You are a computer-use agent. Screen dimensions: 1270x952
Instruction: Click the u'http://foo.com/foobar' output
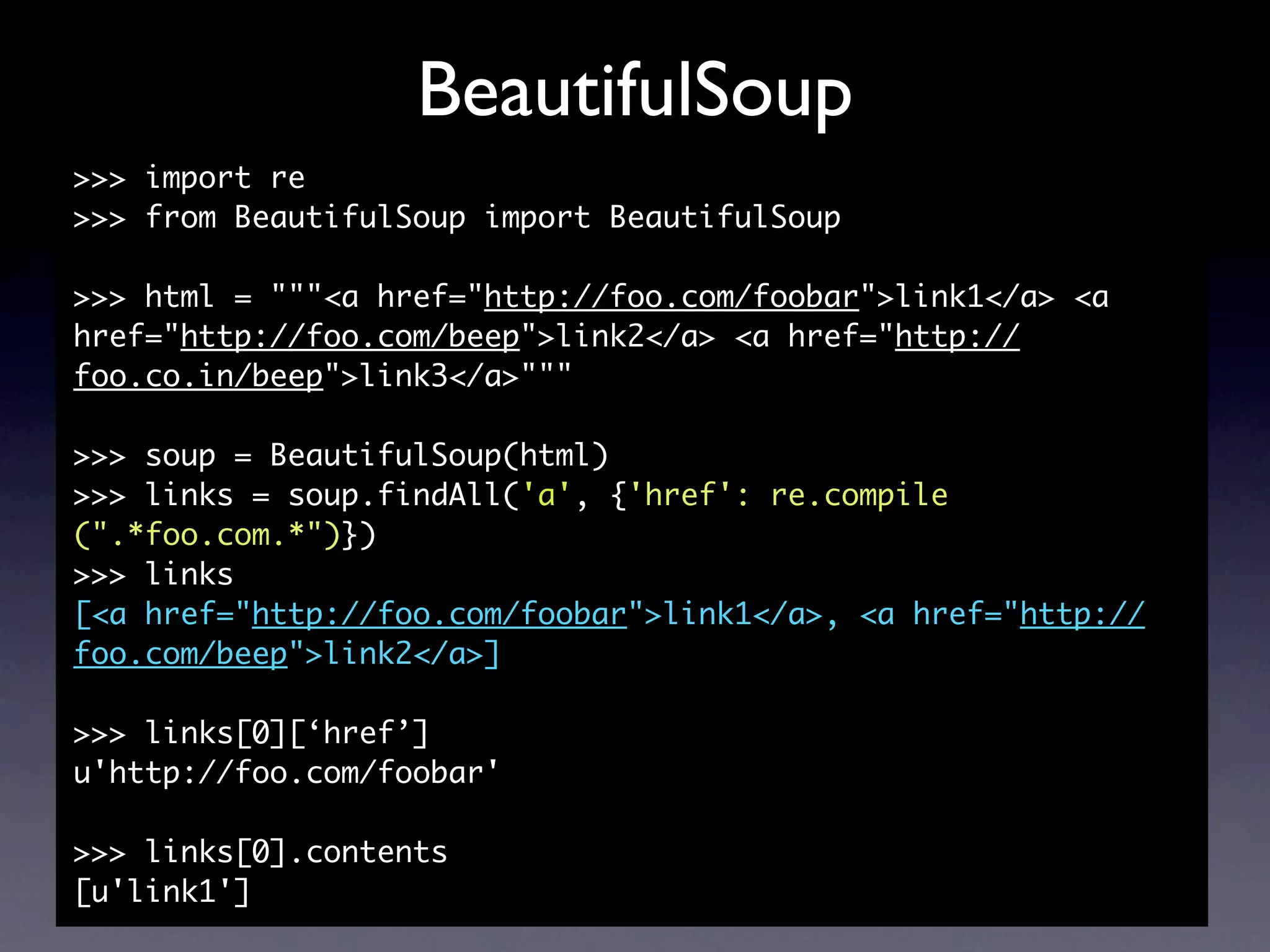click(x=286, y=773)
